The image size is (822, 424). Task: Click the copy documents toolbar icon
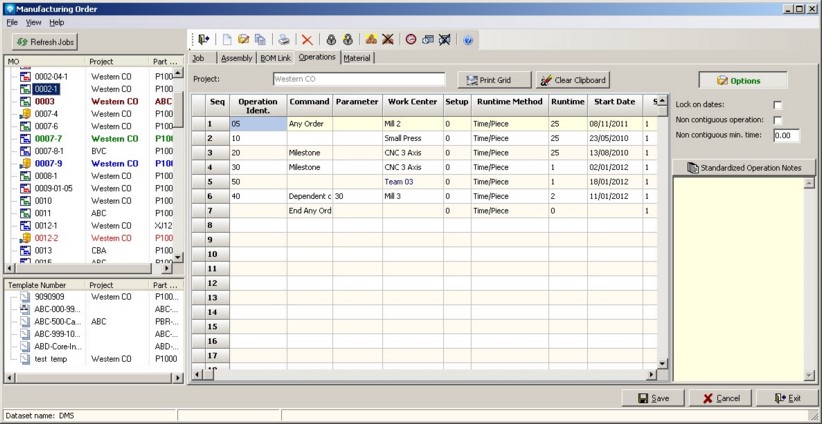(260, 40)
